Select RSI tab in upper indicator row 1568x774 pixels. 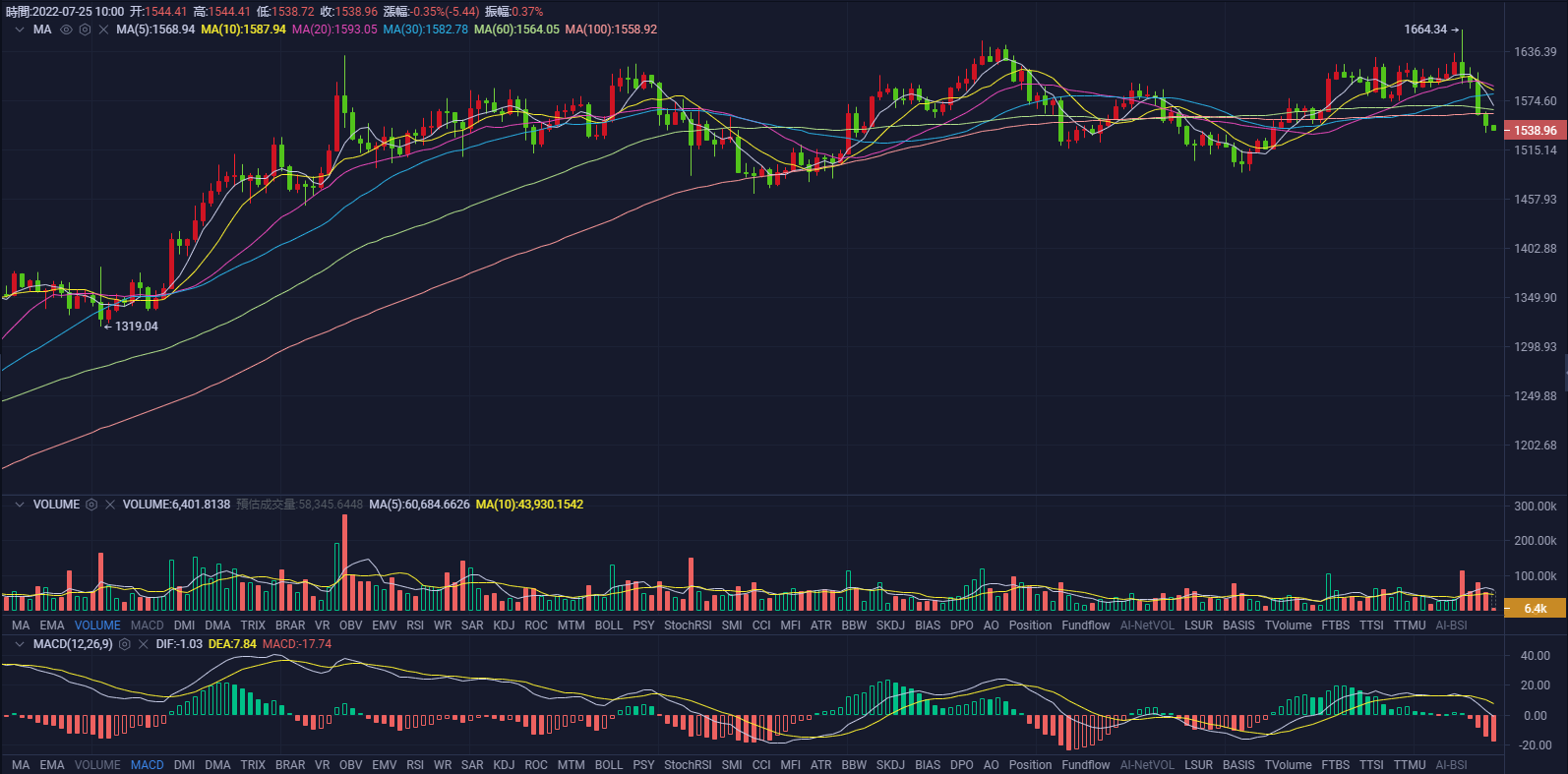[x=415, y=625]
